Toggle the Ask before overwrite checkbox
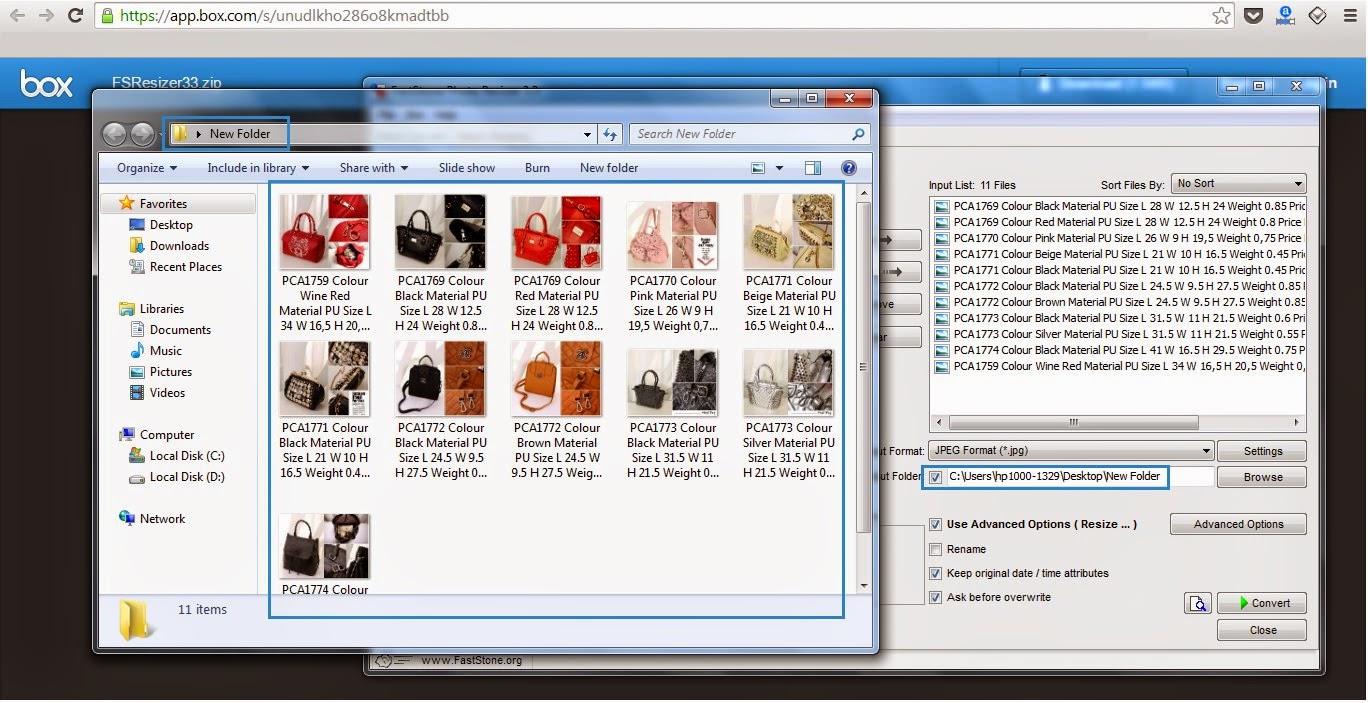This screenshot has width=1368, height=703. pos(936,597)
